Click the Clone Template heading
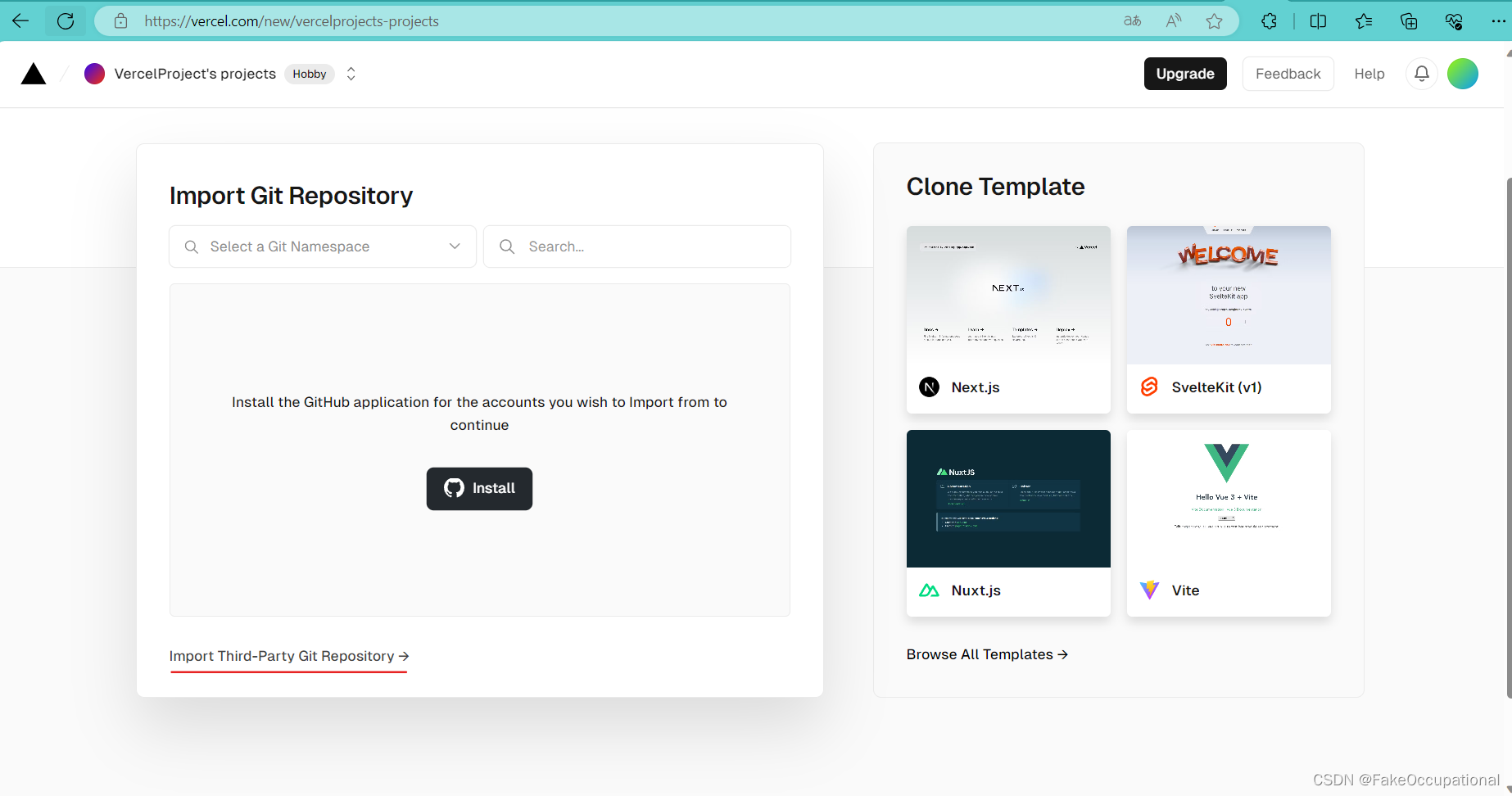 (995, 187)
